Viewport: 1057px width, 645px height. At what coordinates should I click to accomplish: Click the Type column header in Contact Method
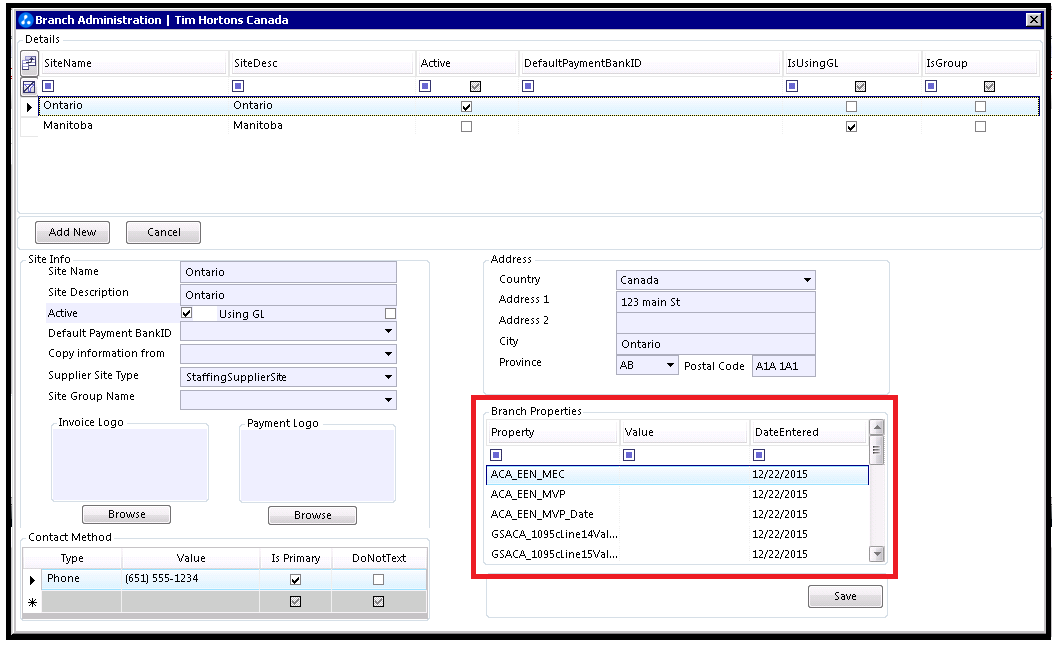coord(72,558)
